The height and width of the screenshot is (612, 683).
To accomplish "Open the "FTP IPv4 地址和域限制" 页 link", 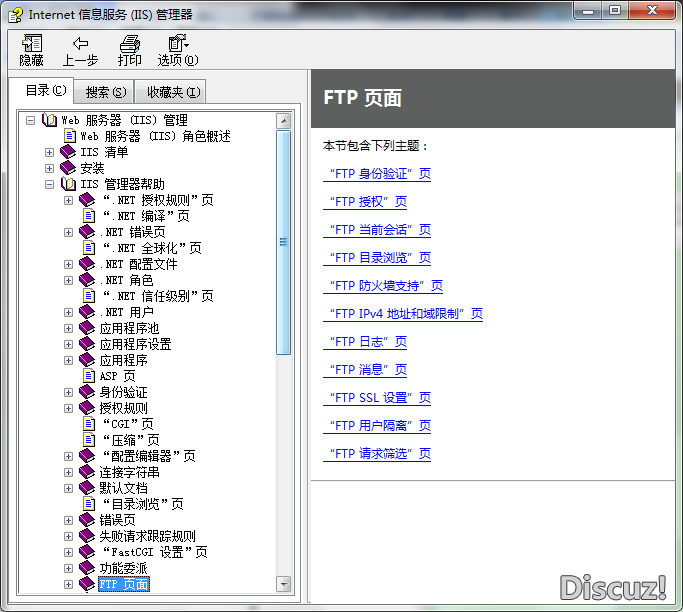I will 403,314.
